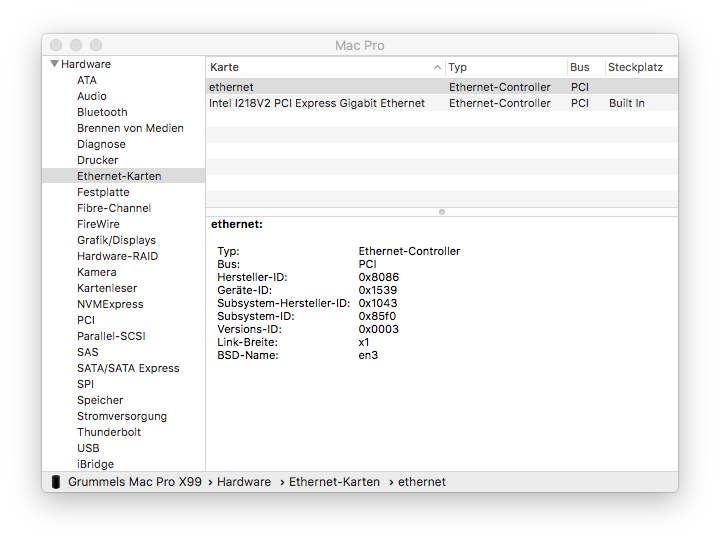Click the bold ethernet: detail heading
Image resolution: width=720 pixels, height=542 pixels.
(237, 225)
